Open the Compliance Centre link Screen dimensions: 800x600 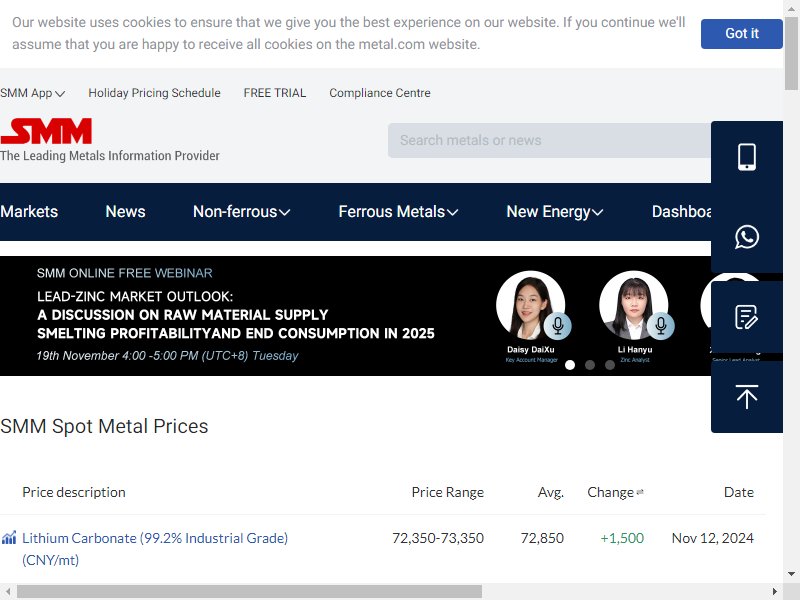click(380, 93)
